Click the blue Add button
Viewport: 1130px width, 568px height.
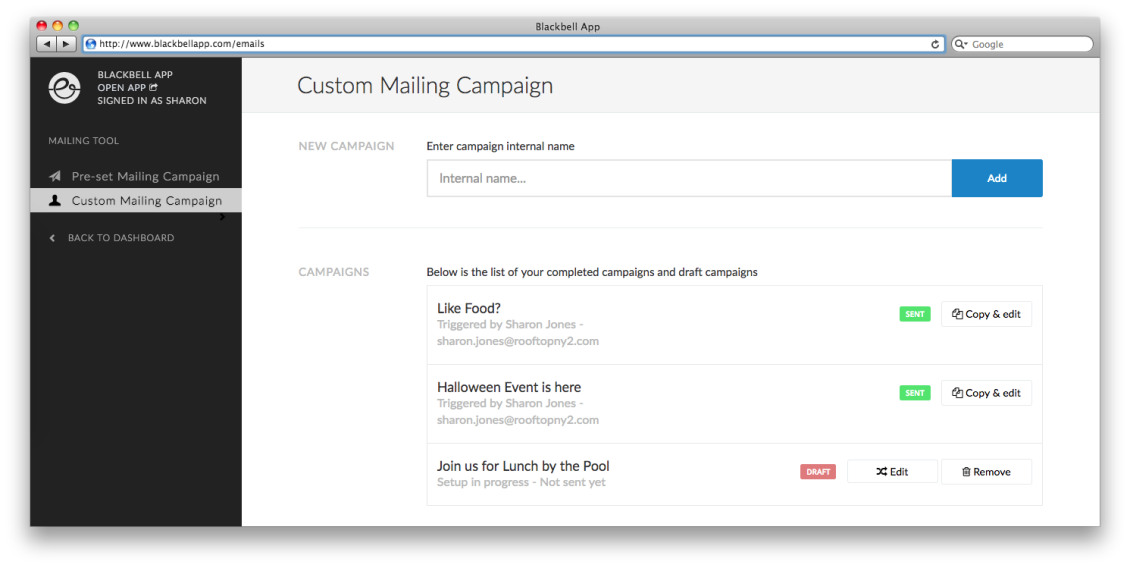(x=997, y=178)
